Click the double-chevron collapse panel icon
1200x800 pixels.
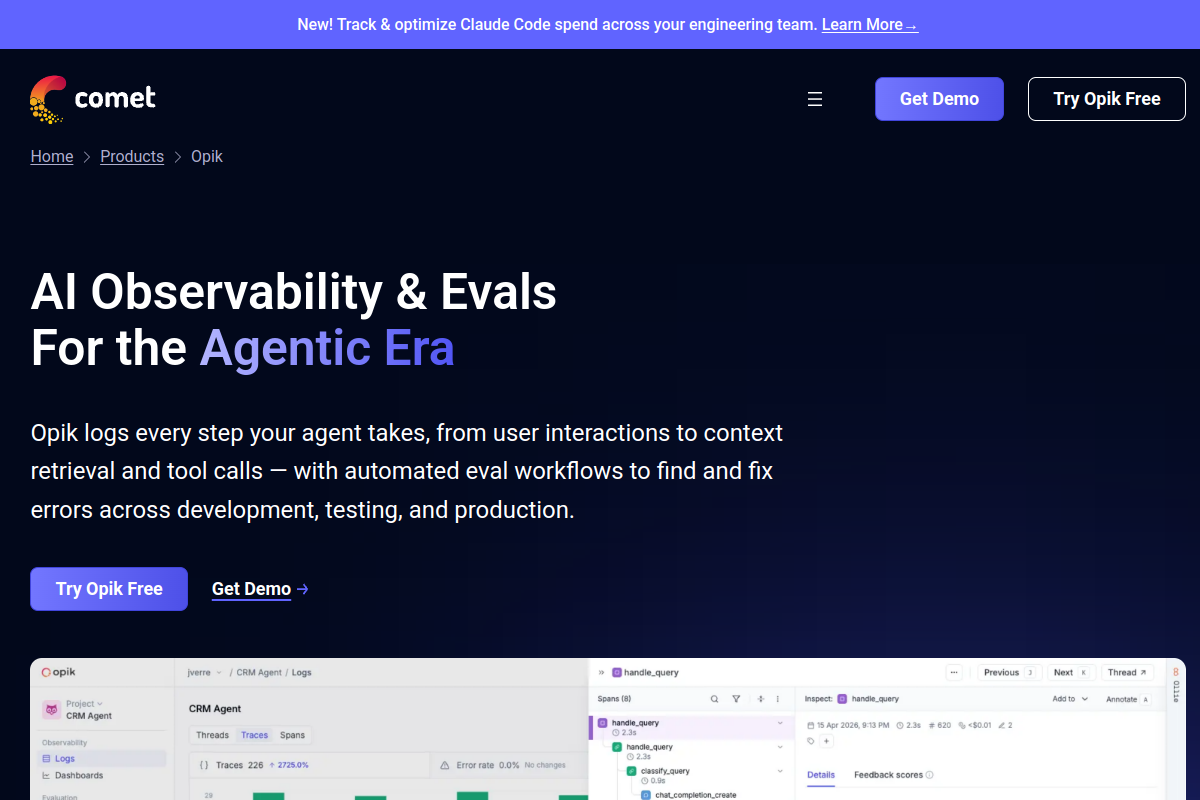tap(601, 673)
